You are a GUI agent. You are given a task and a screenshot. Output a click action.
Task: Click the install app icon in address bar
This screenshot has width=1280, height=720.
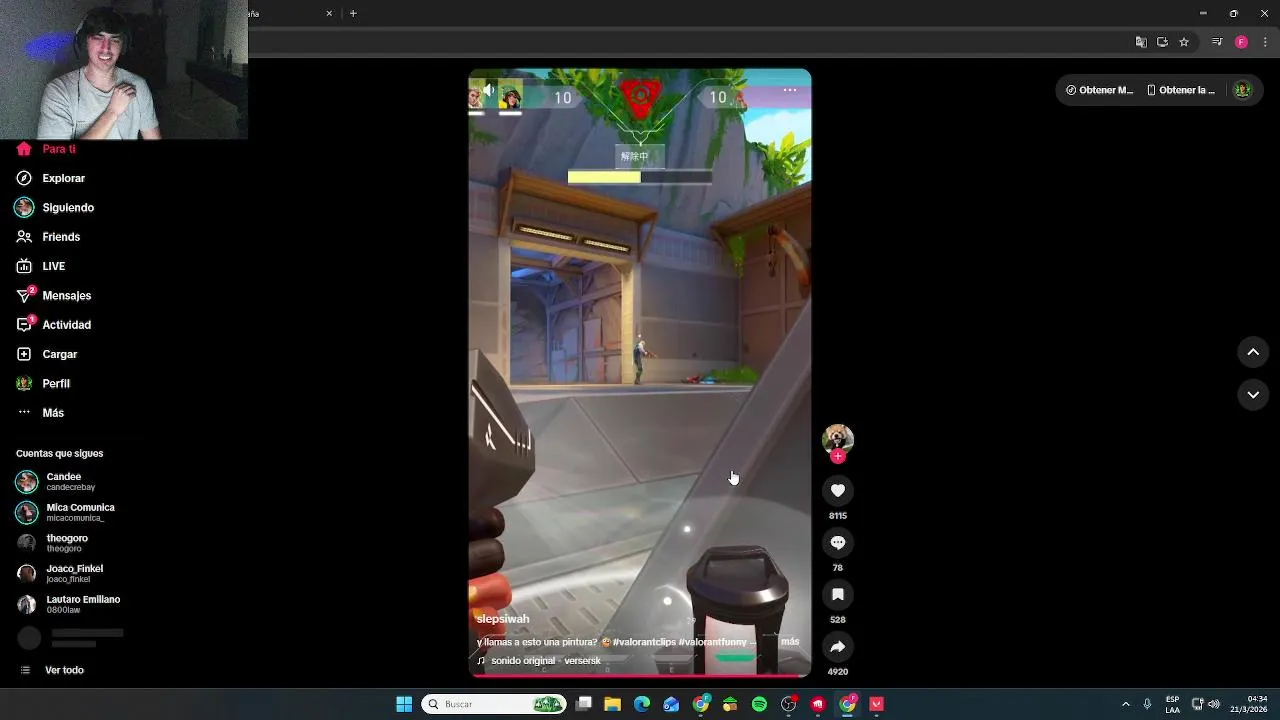click(1162, 42)
